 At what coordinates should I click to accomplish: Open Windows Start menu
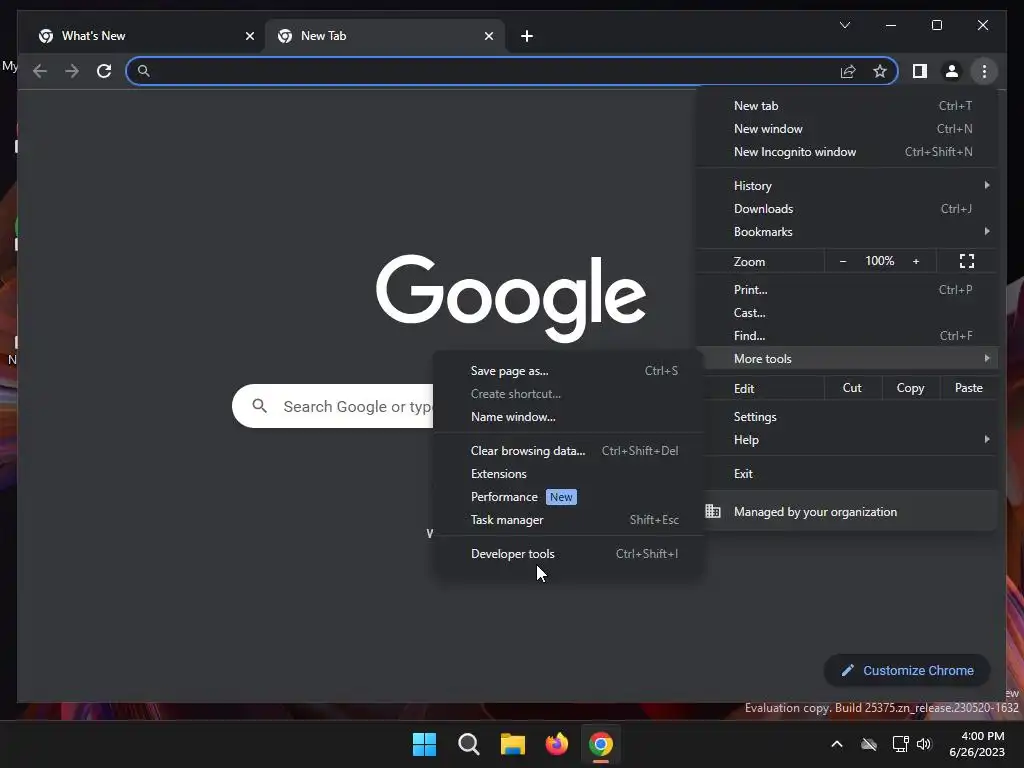[424, 744]
